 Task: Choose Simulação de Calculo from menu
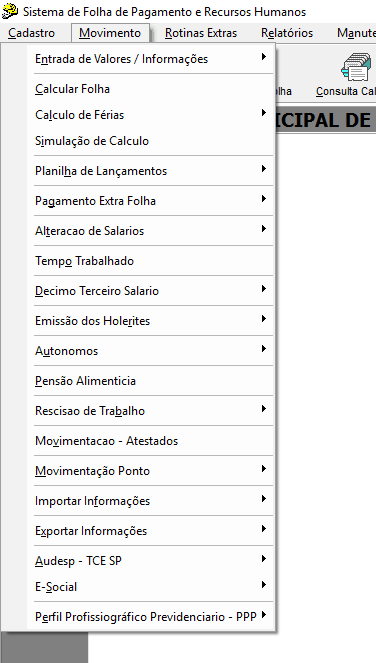point(151,141)
